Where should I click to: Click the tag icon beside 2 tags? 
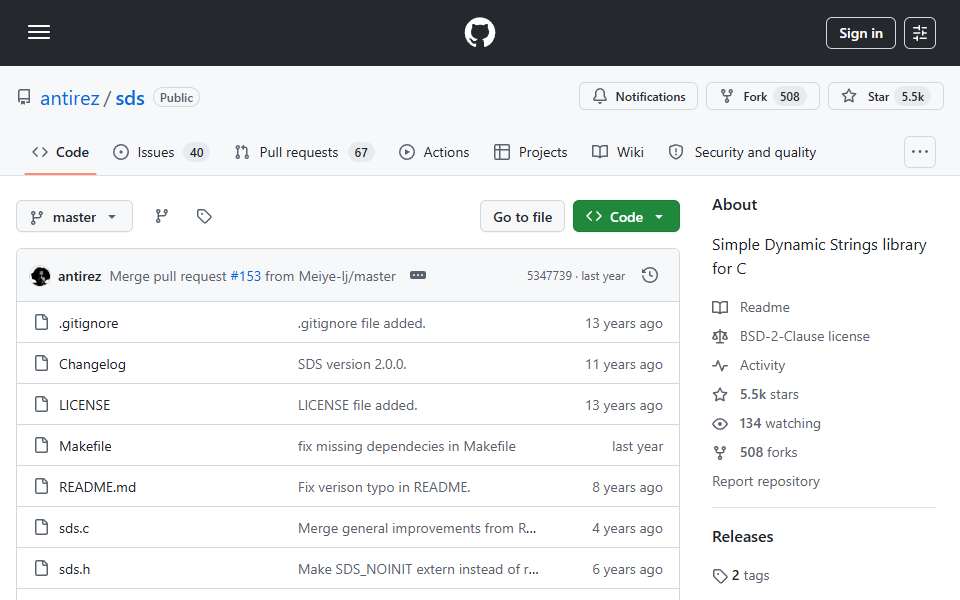719,576
